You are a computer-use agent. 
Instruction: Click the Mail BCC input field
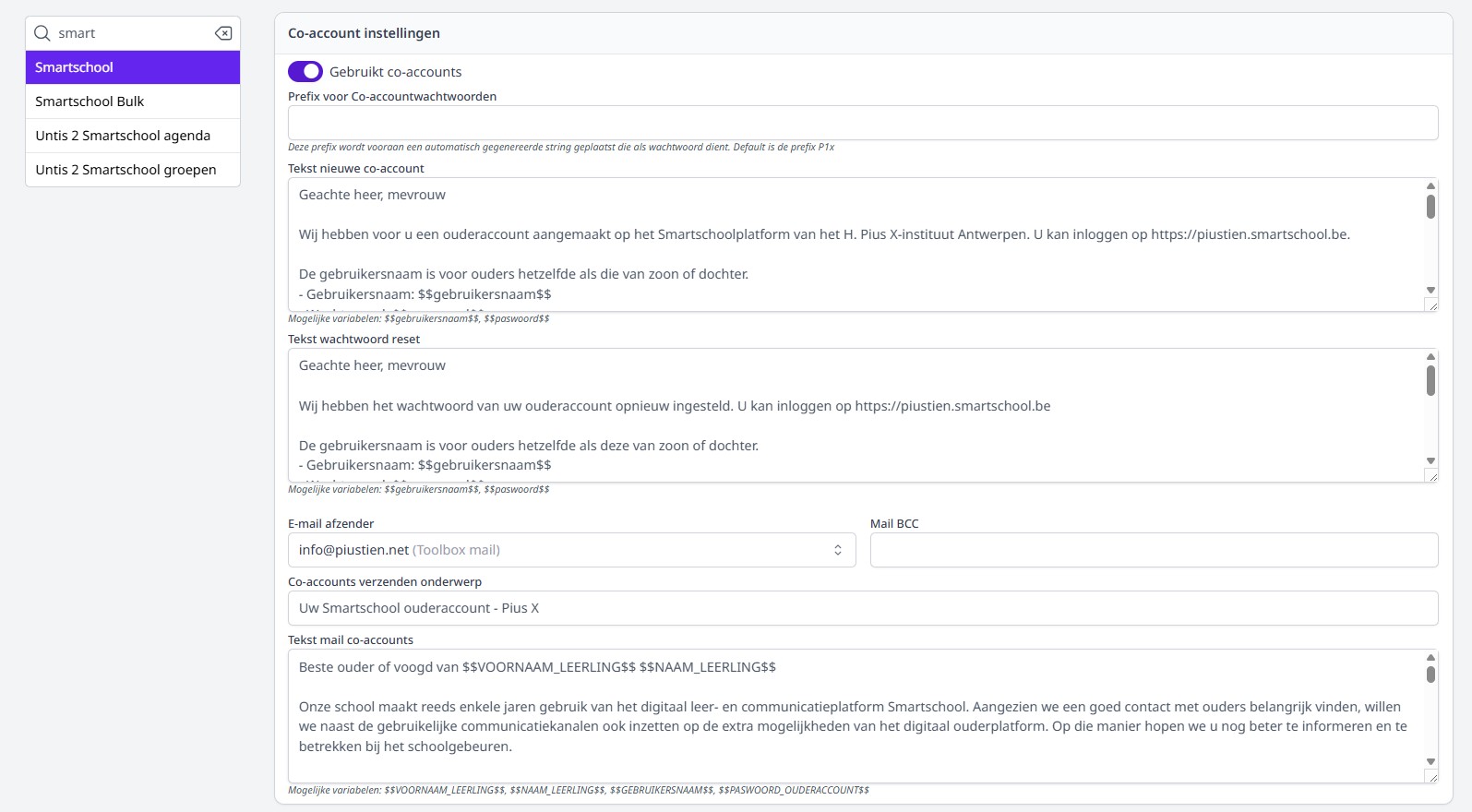click(x=1154, y=550)
